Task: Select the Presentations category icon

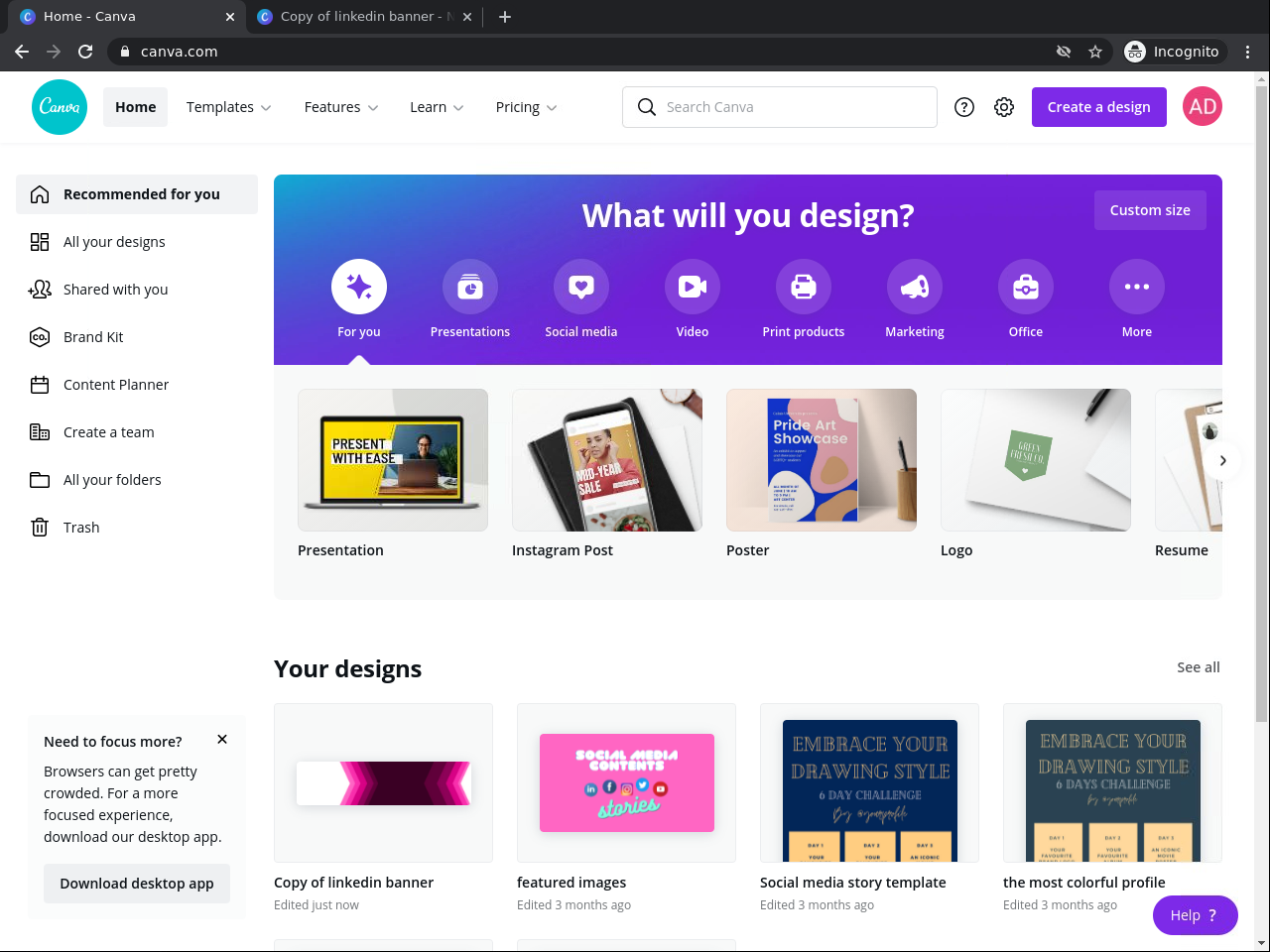Action: (470, 287)
